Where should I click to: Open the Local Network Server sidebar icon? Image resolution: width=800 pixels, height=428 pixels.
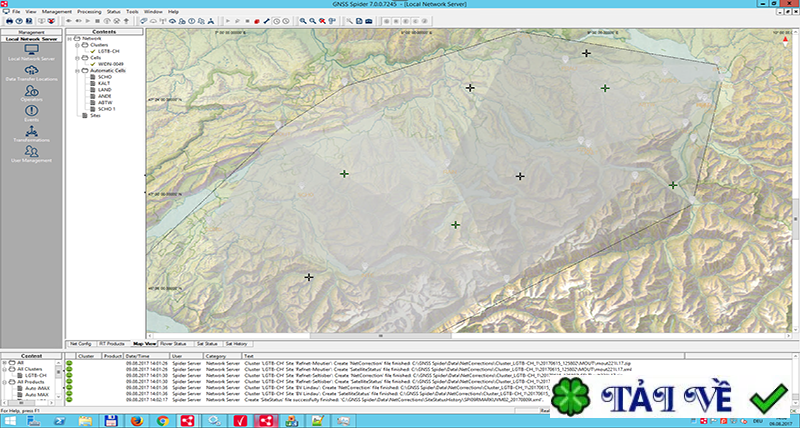coord(31,50)
